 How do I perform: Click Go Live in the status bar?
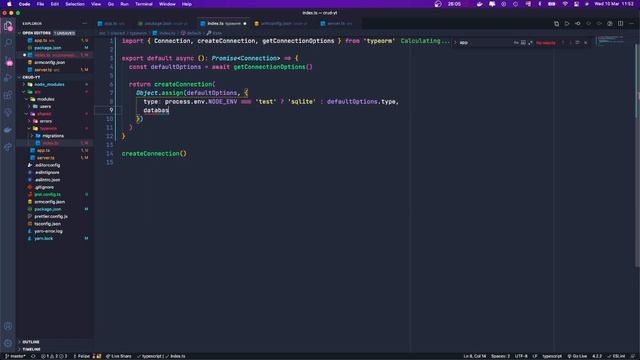(x=577, y=356)
